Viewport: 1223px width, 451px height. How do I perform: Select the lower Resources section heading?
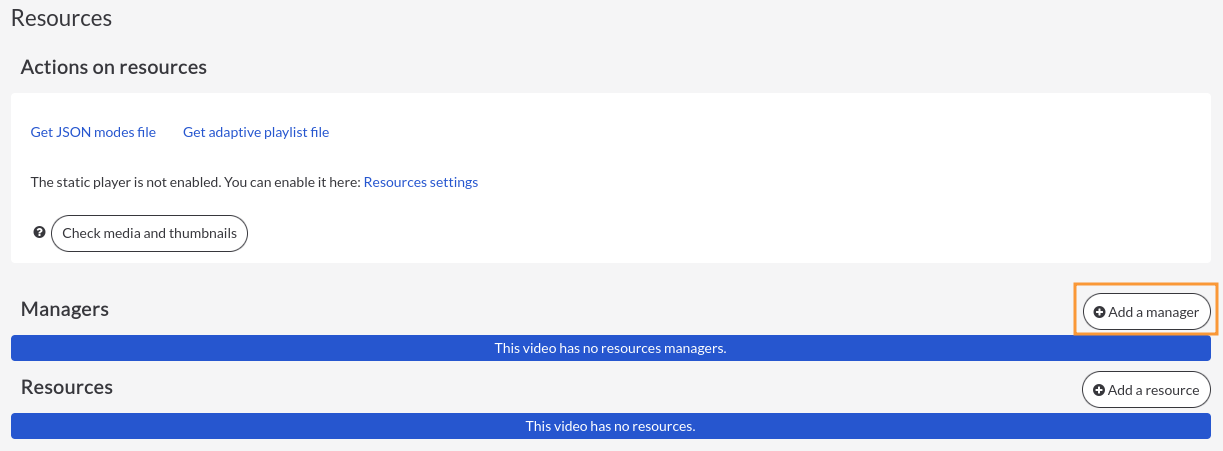(67, 387)
